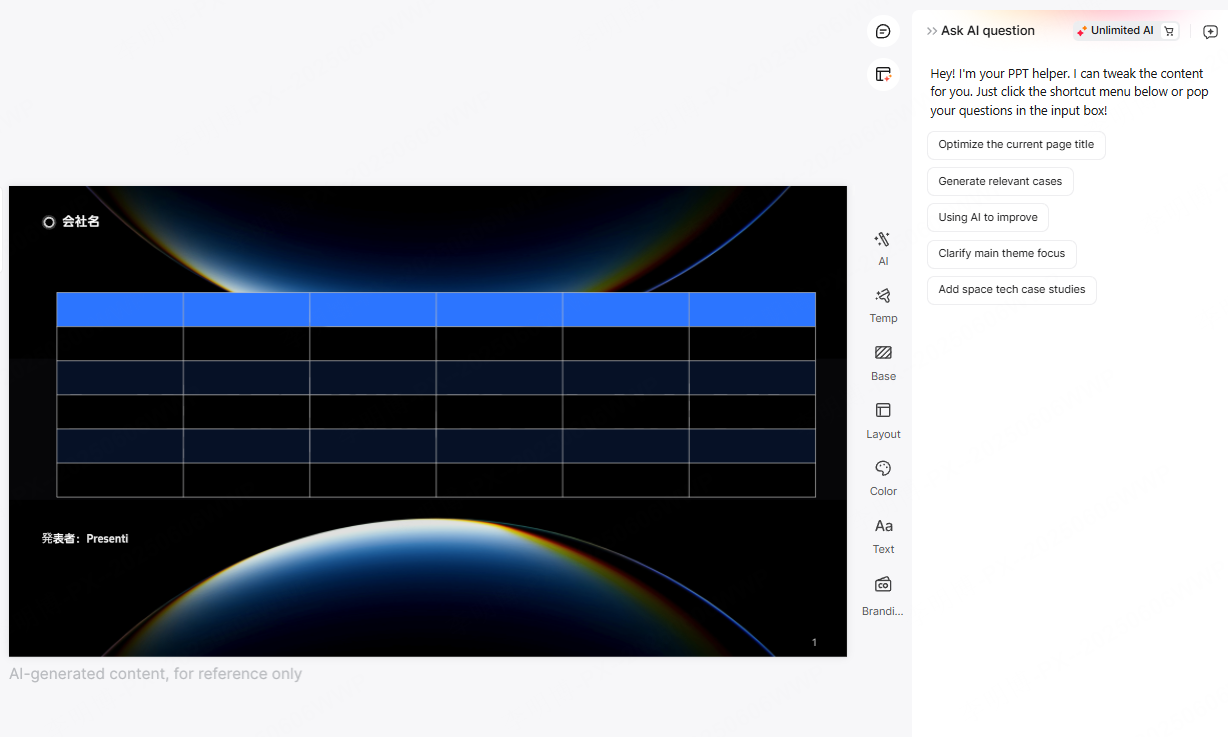
Task: Open the Layout panel icon
Action: click(883, 418)
